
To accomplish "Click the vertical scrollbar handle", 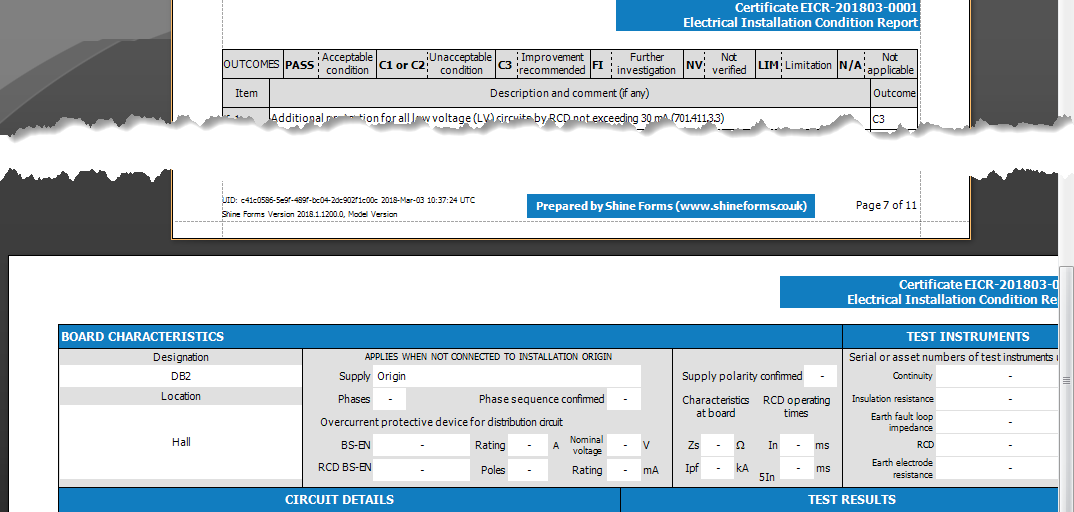I will 1066,380.
